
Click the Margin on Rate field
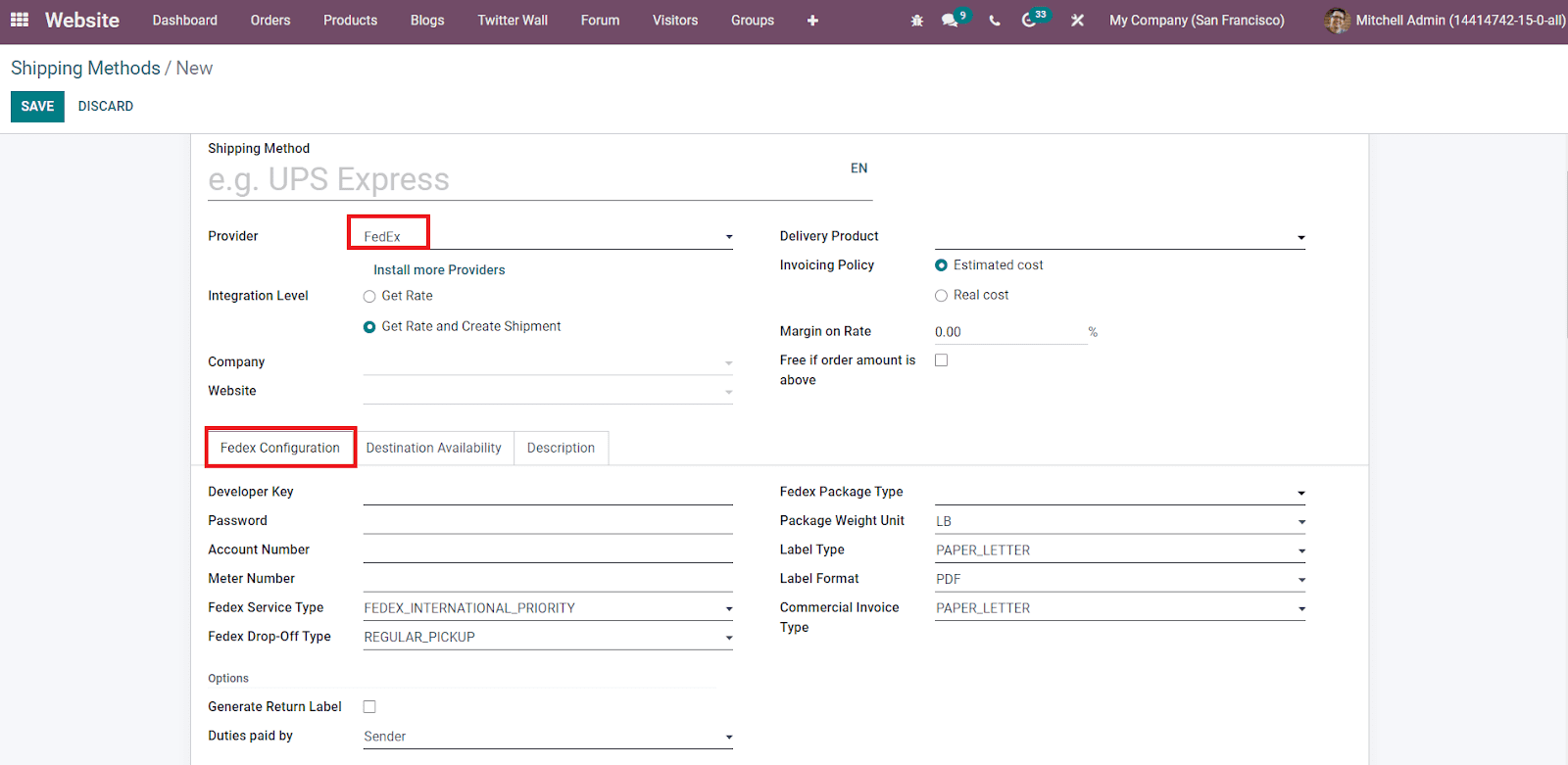pyautogui.click(x=1010, y=333)
